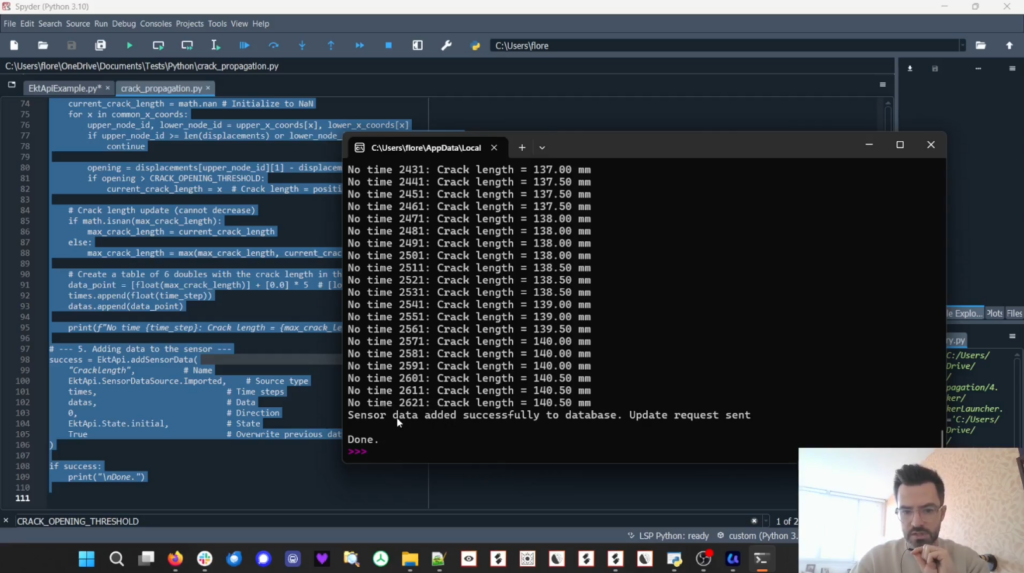Click the Maximize current pane icon
Screen dimensions: 1024x573
click(x=417, y=45)
